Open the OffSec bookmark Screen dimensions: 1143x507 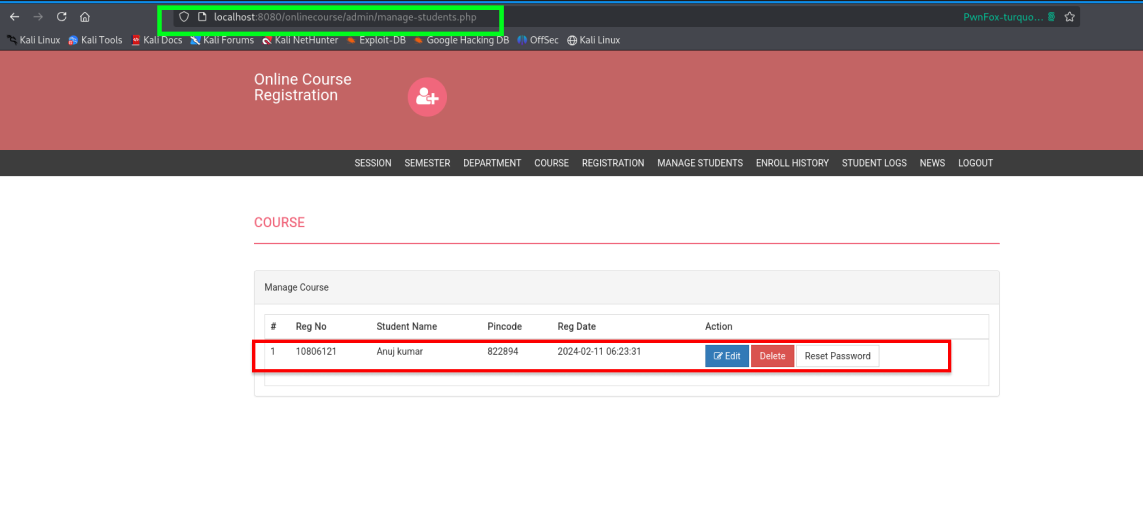(x=537, y=40)
